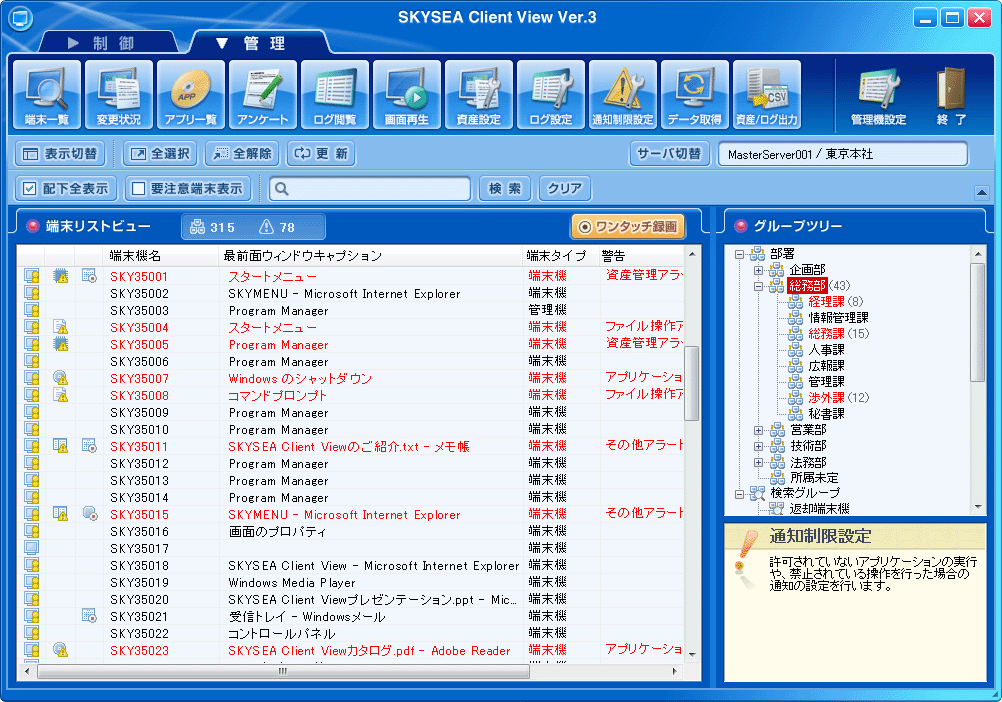Sort by 最前面ウィンドウキャプション column header
This screenshot has width=1002, height=702.
tap(370, 256)
